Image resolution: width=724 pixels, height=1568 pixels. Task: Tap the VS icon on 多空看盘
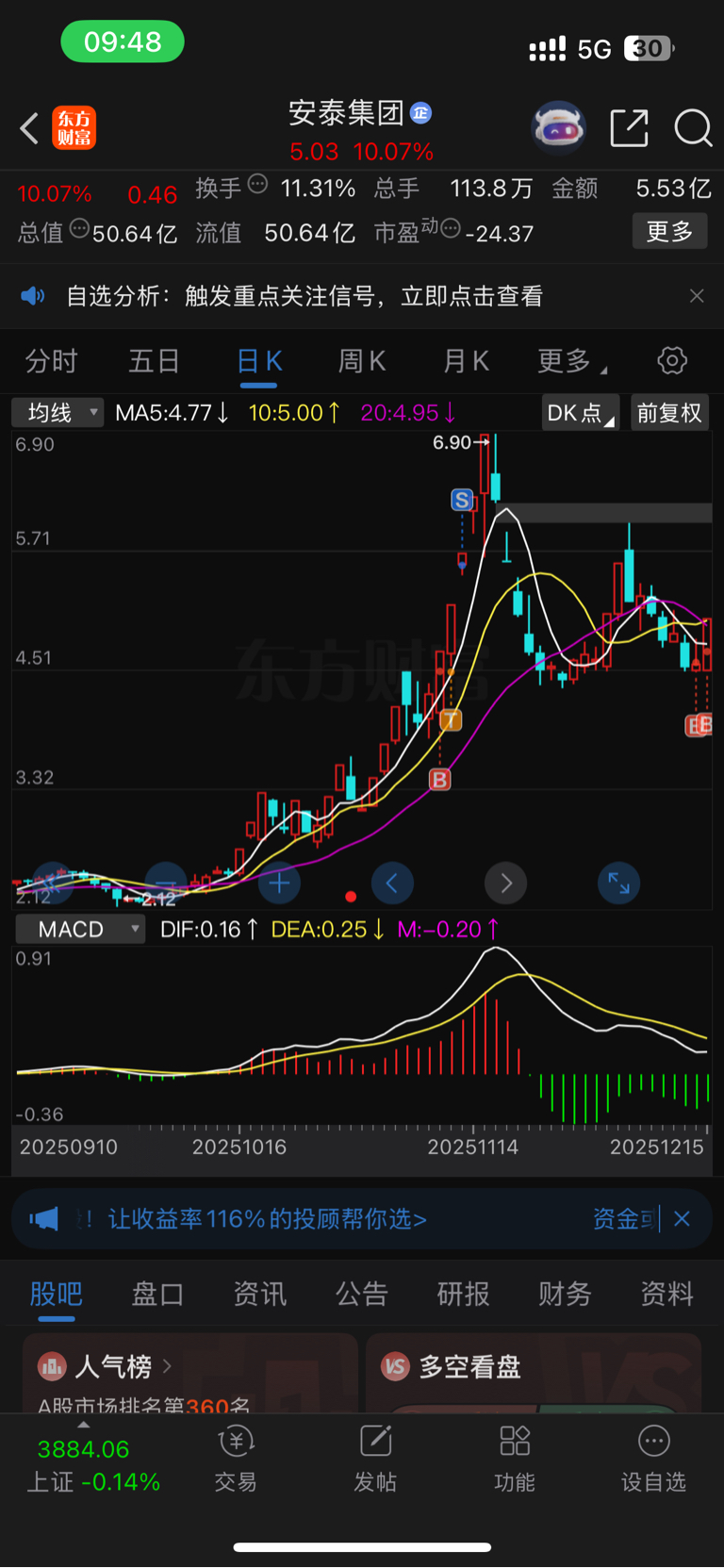pyautogui.click(x=395, y=1366)
